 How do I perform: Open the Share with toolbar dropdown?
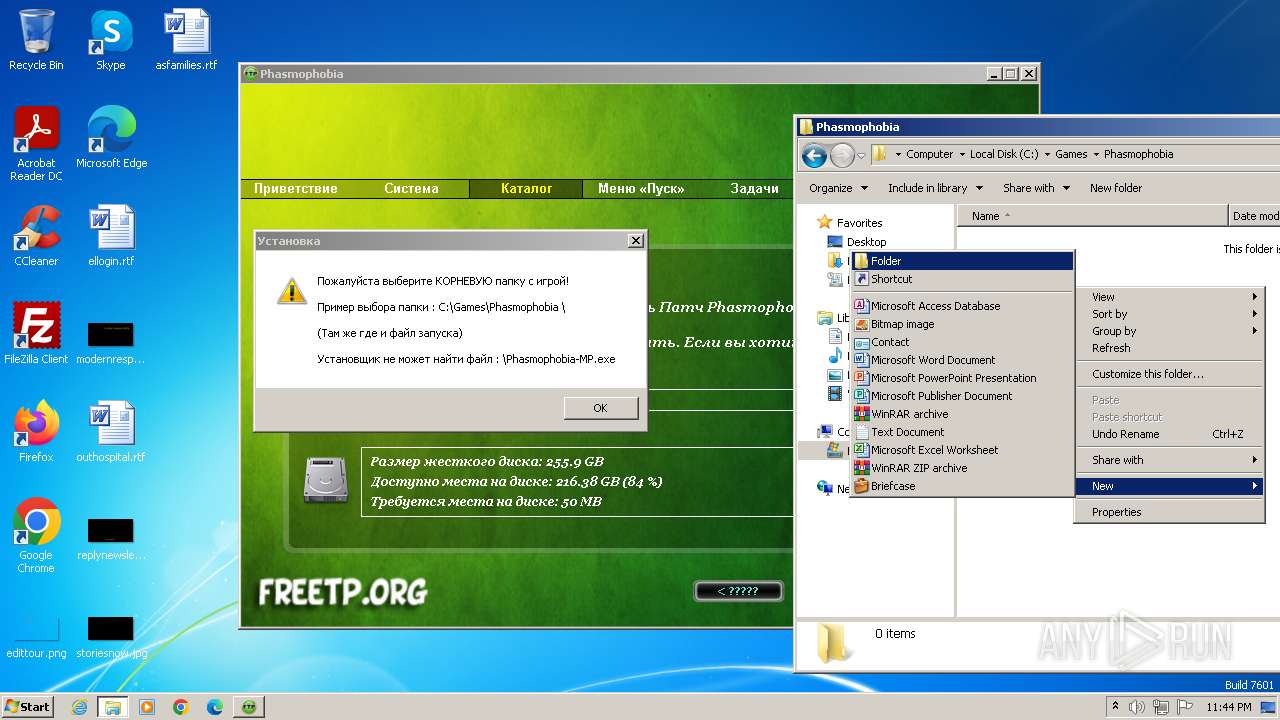point(1036,188)
